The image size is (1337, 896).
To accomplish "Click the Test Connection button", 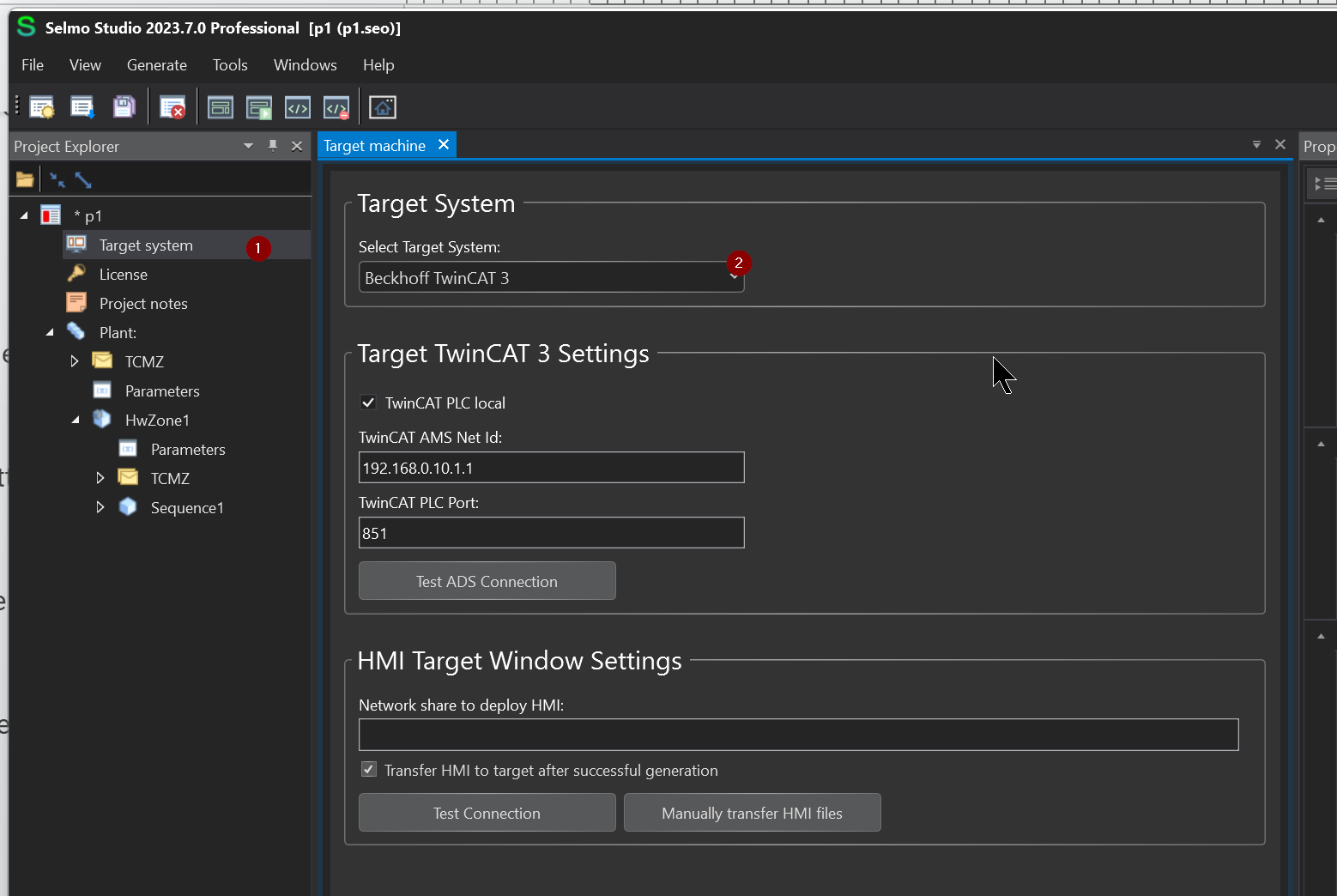I will point(487,813).
